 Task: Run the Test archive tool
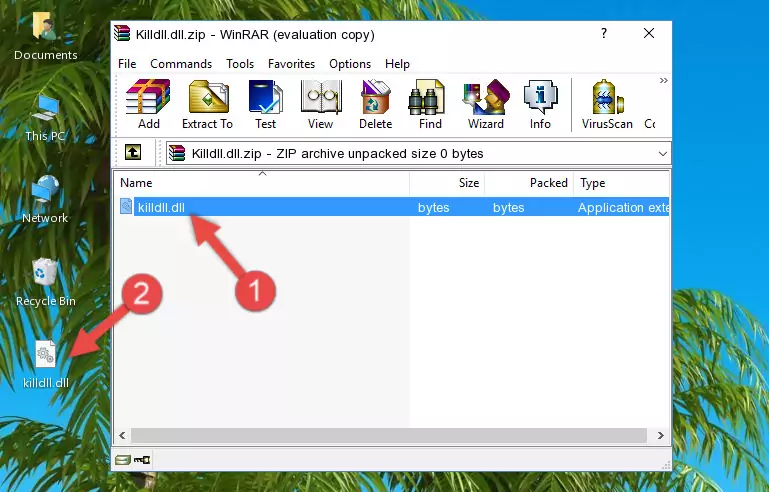click(x=265, y=104)
